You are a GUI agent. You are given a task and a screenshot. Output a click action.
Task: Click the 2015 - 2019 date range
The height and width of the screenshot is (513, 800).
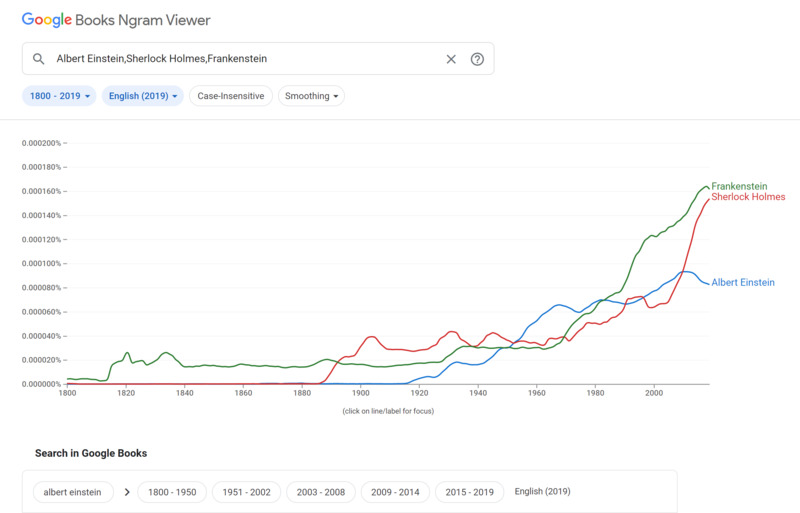468,492
